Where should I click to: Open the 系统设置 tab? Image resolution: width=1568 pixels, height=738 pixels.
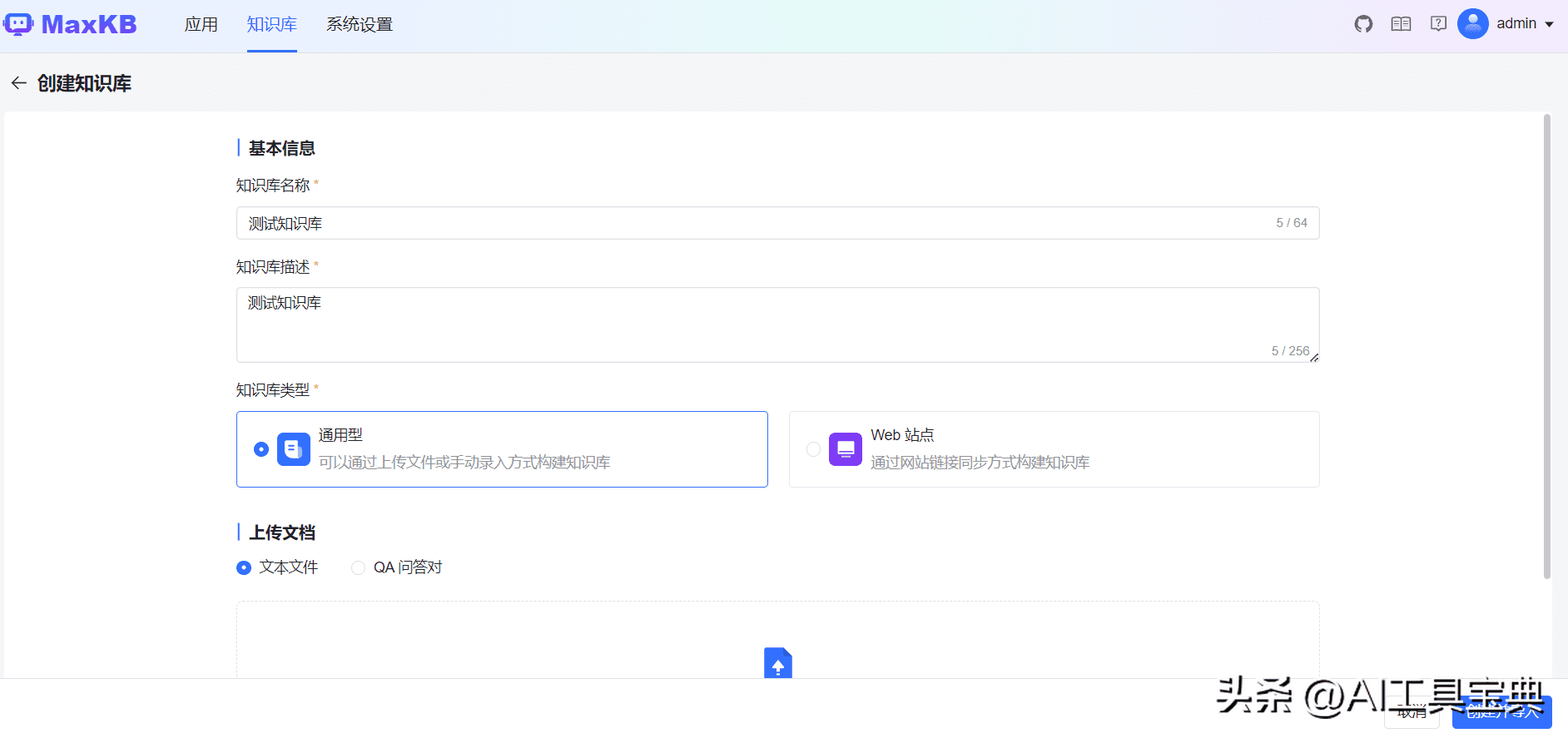point(359,25)
